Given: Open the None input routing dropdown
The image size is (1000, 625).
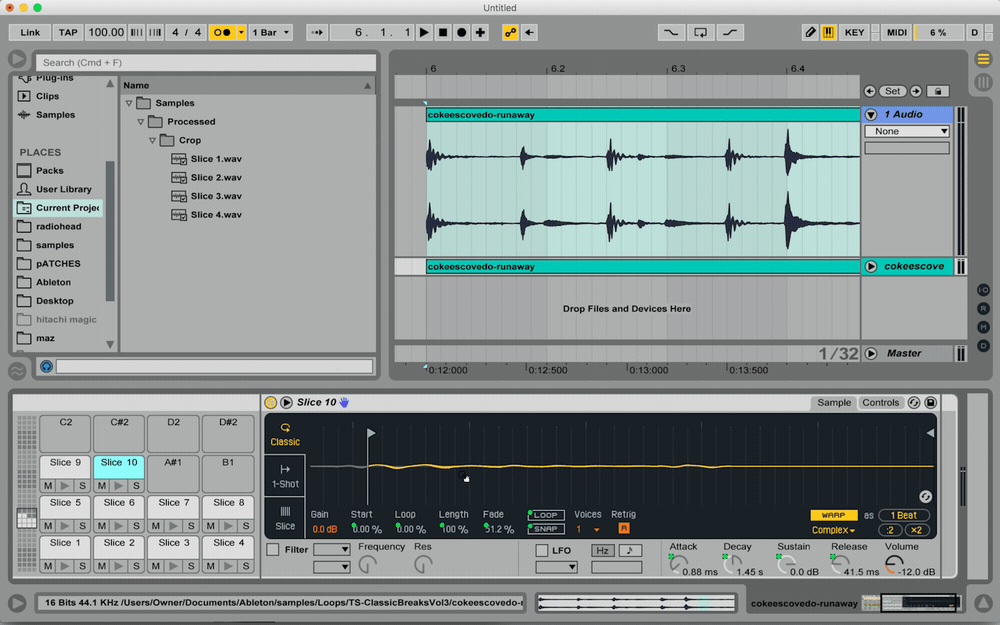Looking at the screenshot, I should [905, 131].
